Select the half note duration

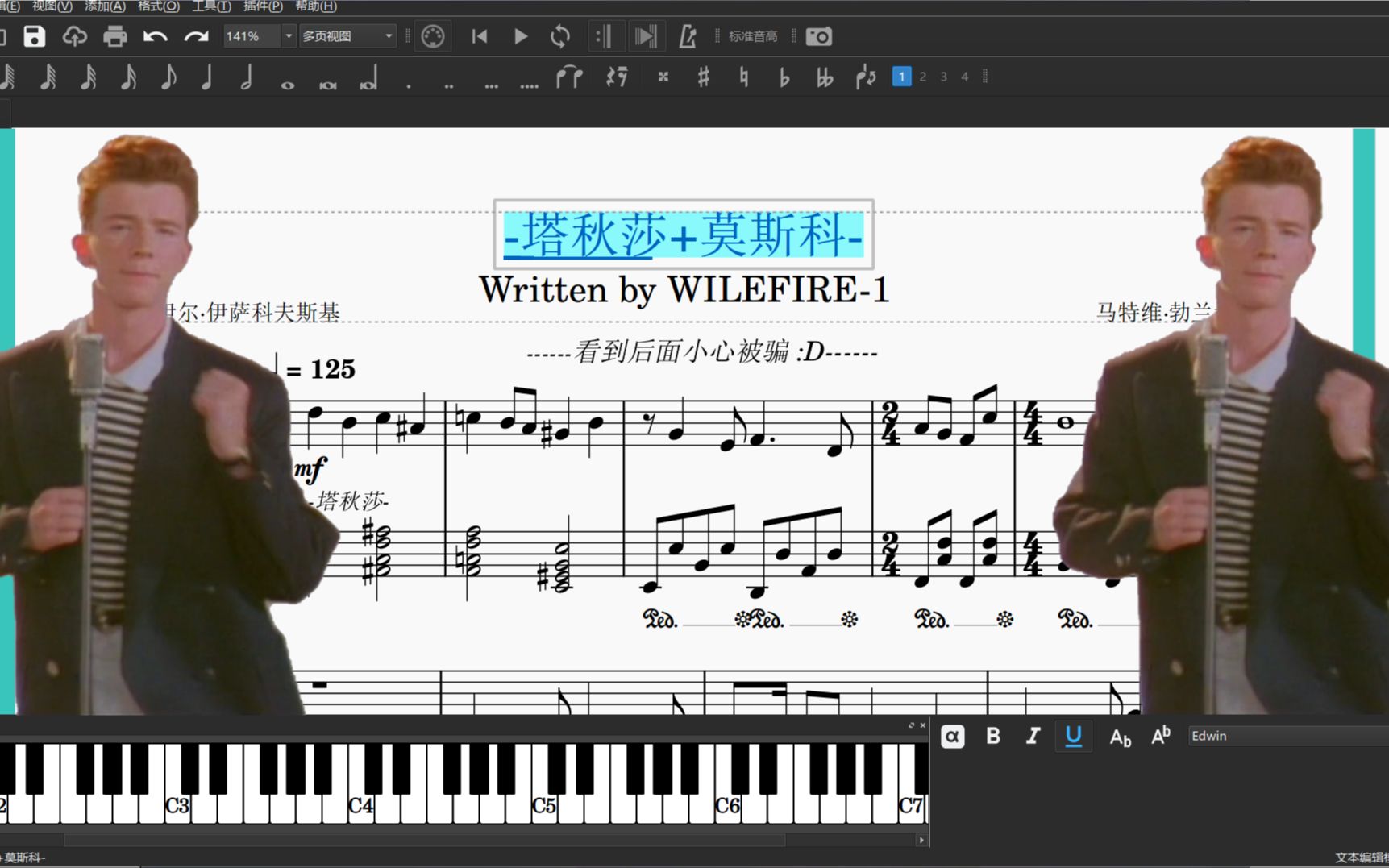(247, 77)
